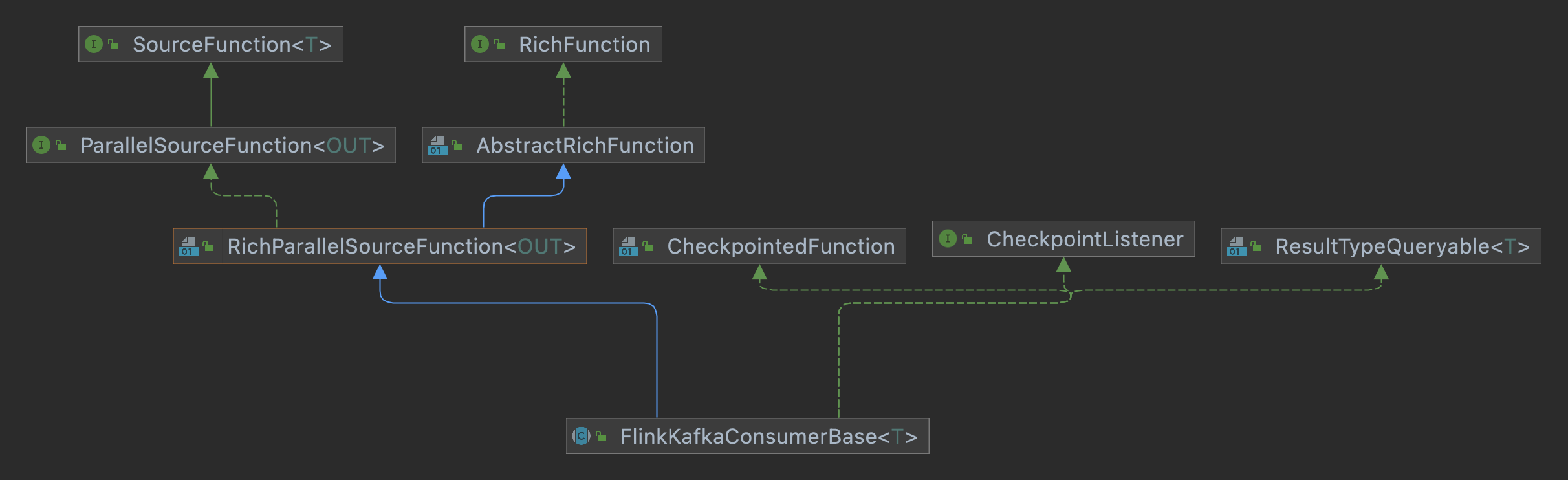1568x480 pixels.
Task: Select the SourceFunction<T> node
Action: (211, 44)
